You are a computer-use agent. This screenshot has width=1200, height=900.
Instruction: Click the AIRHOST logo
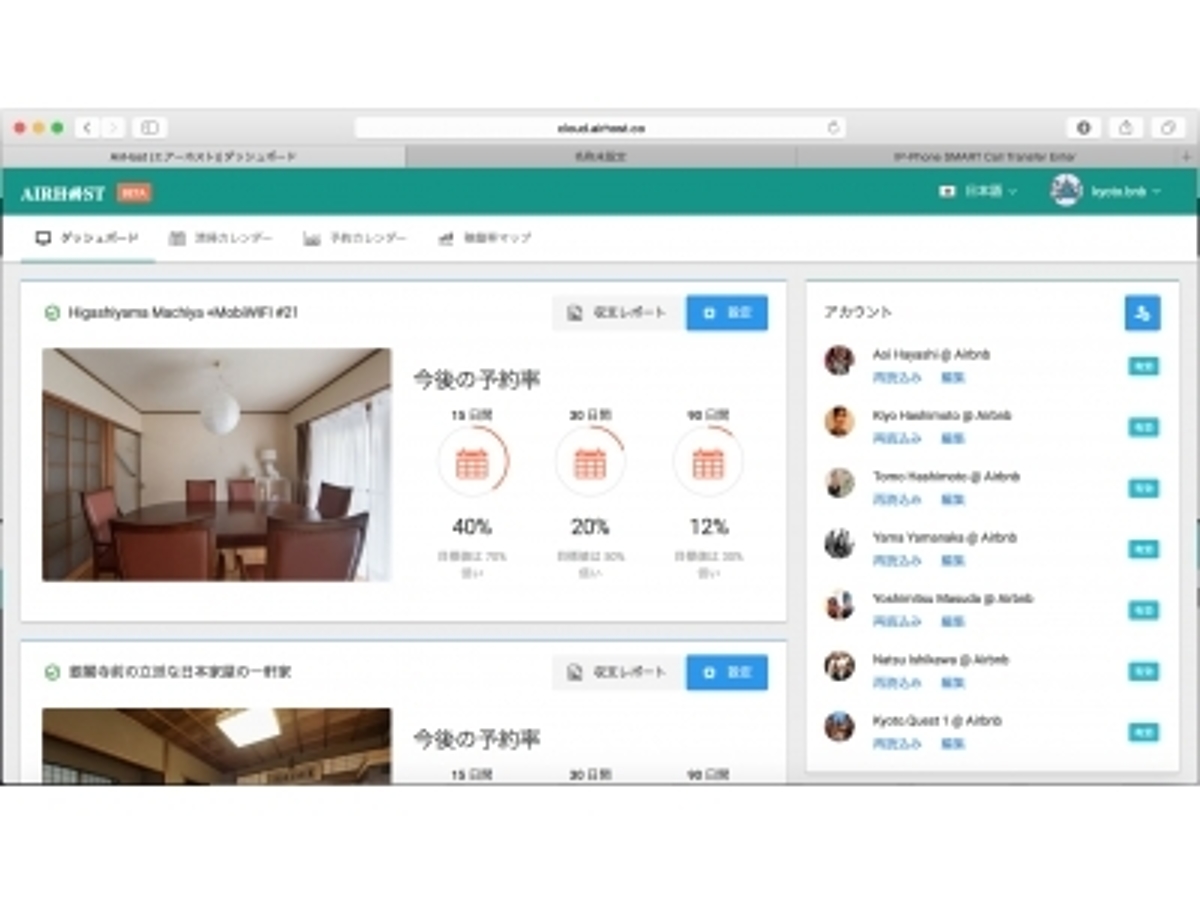coord(62,193)
